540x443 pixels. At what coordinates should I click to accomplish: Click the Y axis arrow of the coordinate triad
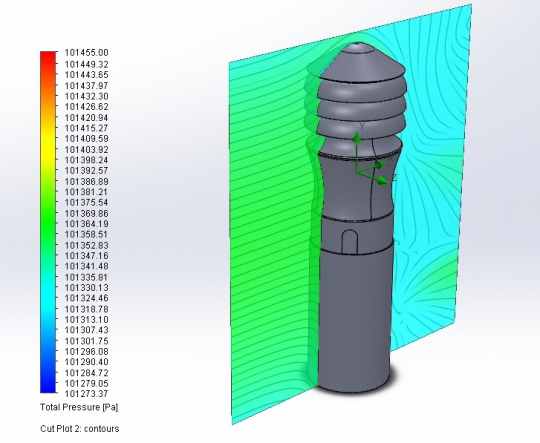[x=357, y=138]
